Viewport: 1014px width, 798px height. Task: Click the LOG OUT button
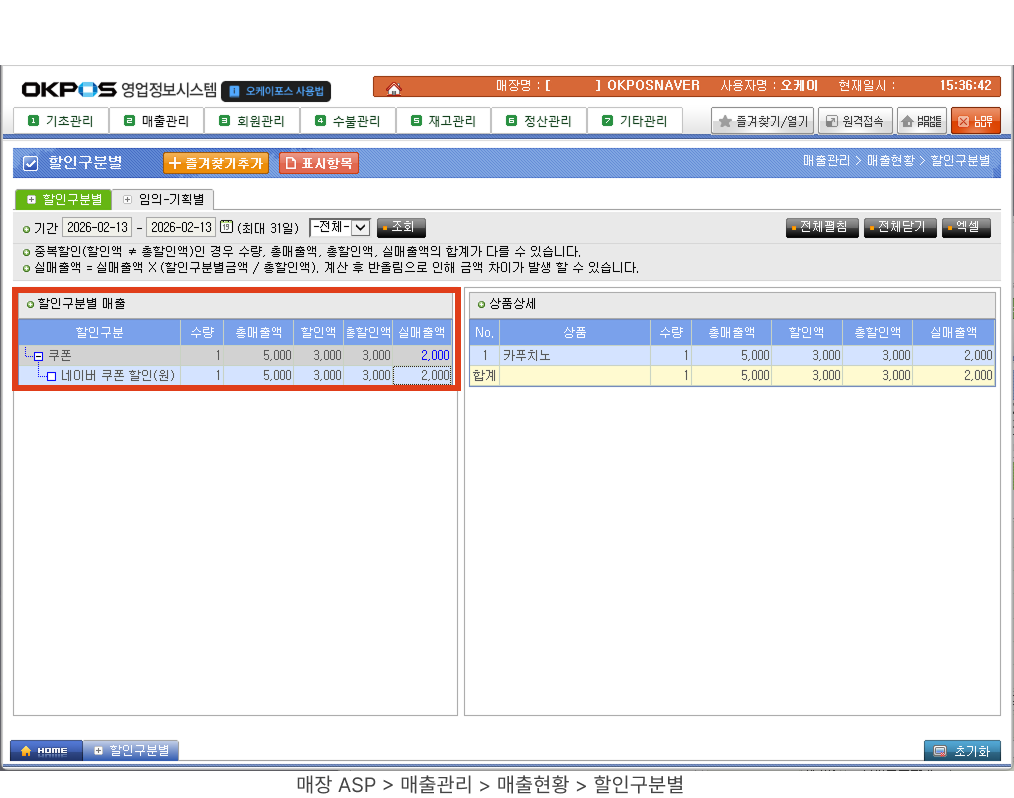975,121
